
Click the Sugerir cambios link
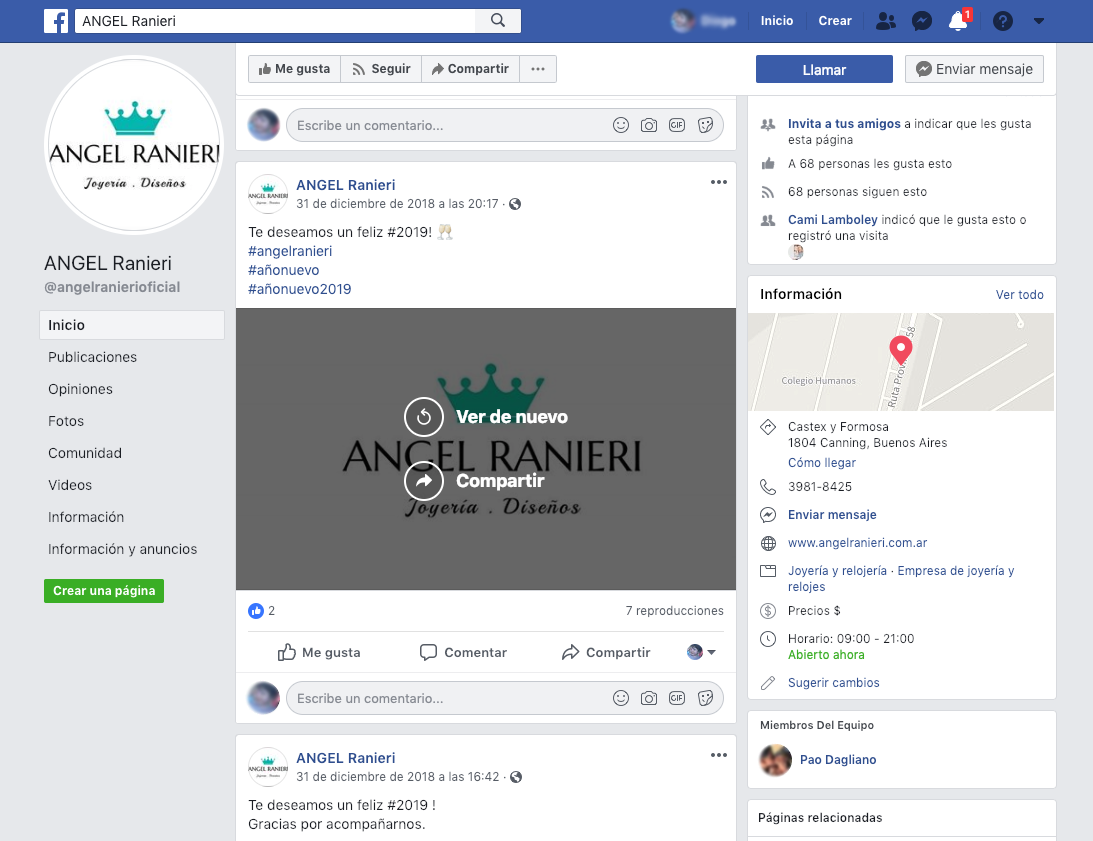(x=834, y=683)
